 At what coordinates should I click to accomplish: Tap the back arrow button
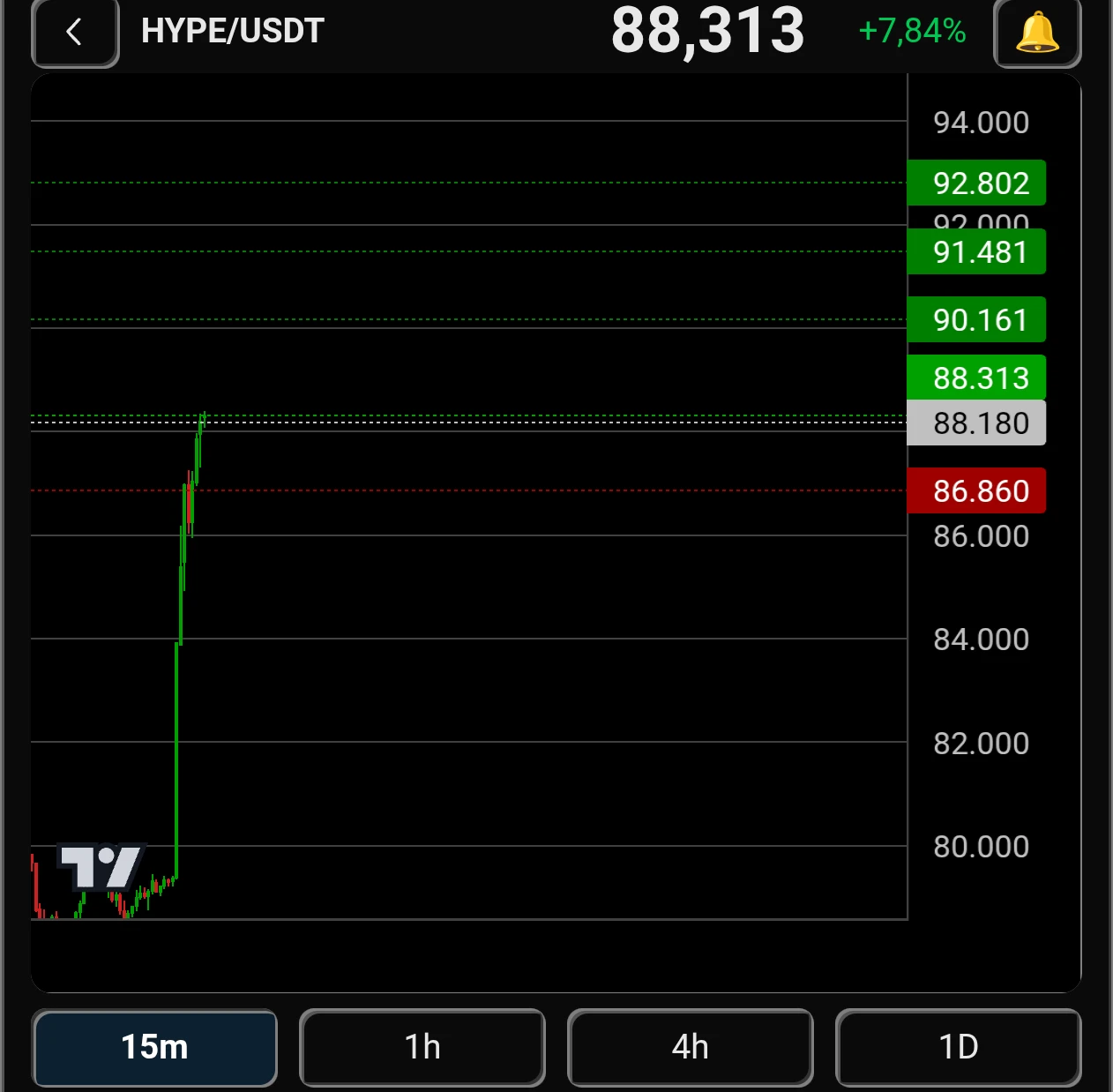(75, 33)
